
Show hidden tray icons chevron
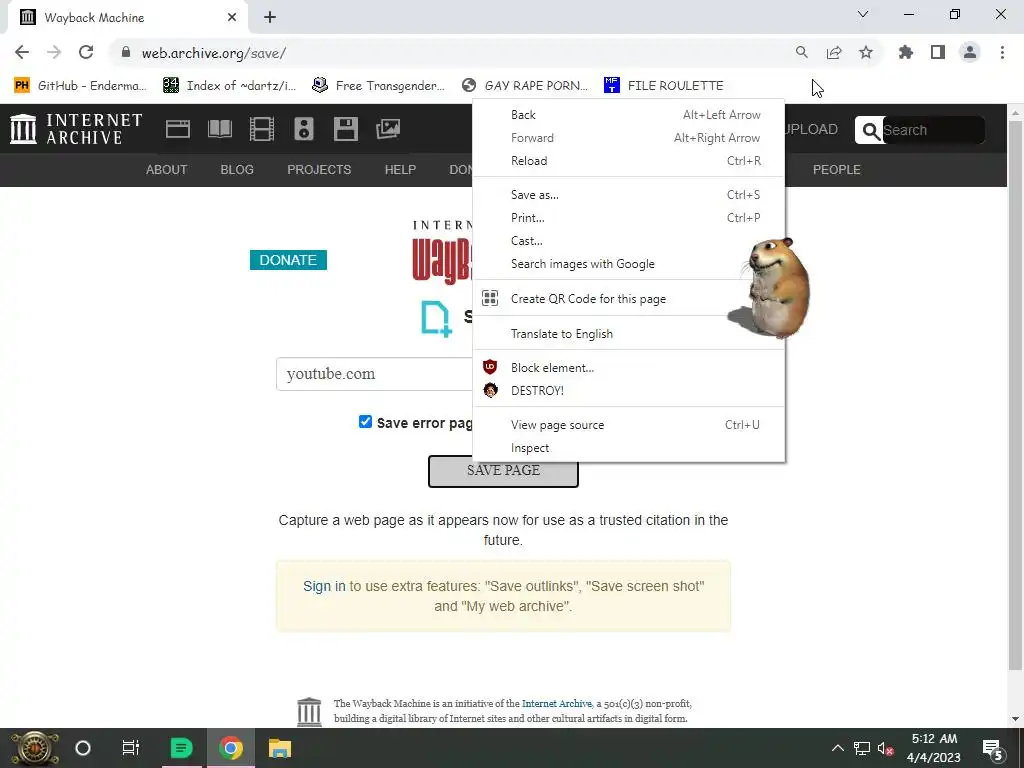tap(837, 748)
